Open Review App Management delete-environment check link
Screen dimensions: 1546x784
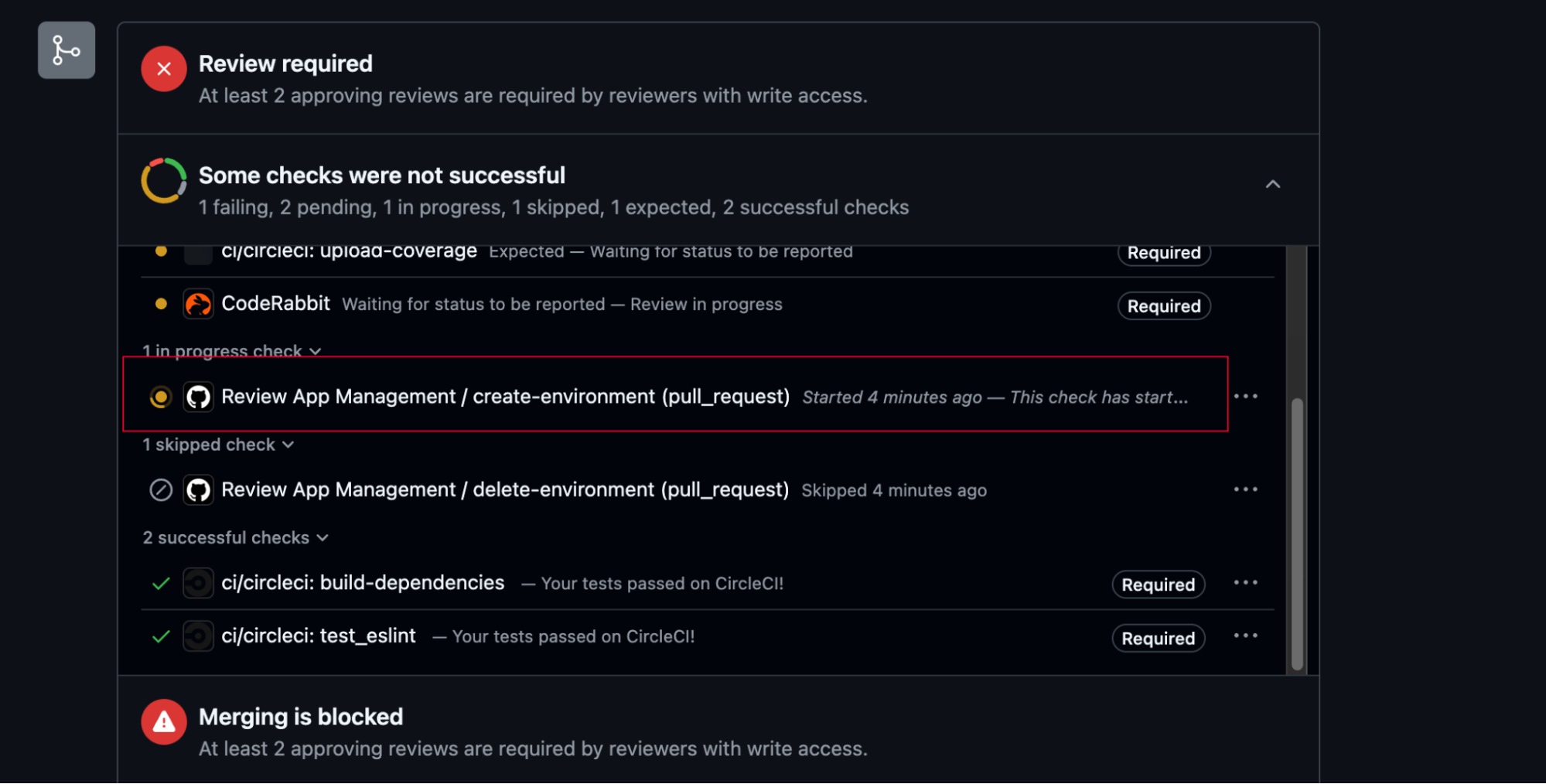505,490
